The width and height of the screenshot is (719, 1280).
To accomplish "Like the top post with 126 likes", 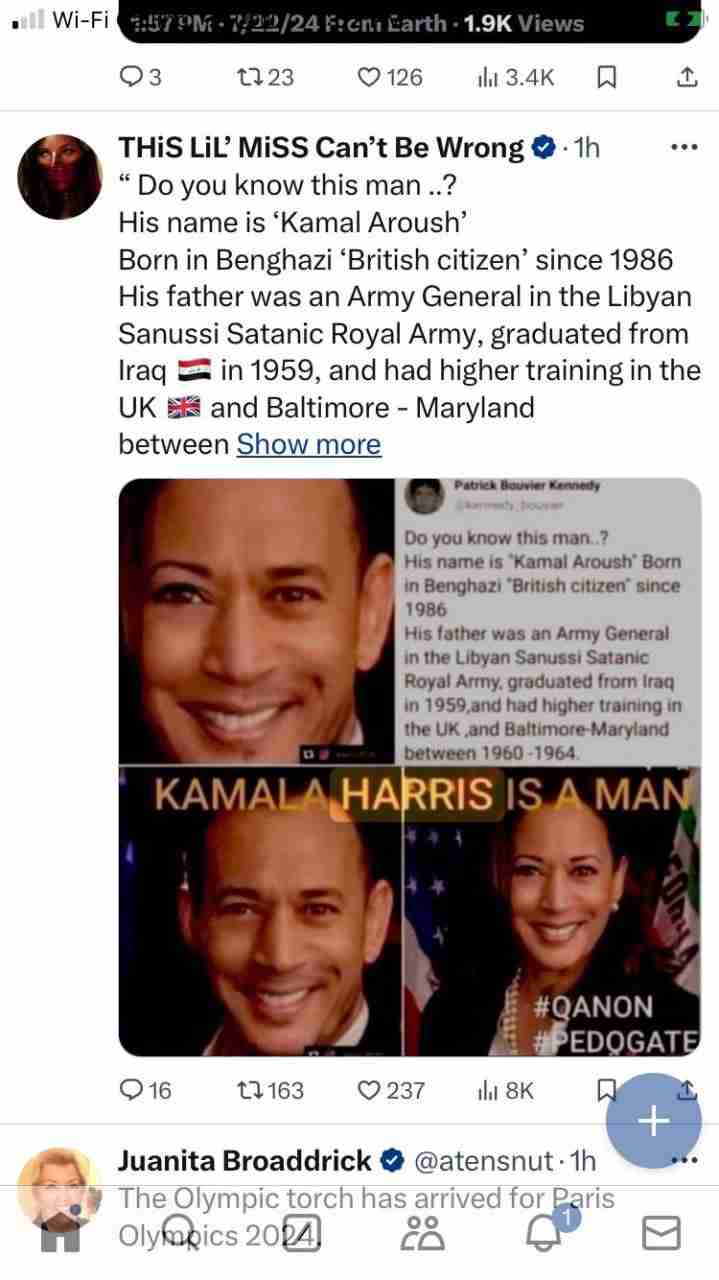I will click(x=390, y=77).
